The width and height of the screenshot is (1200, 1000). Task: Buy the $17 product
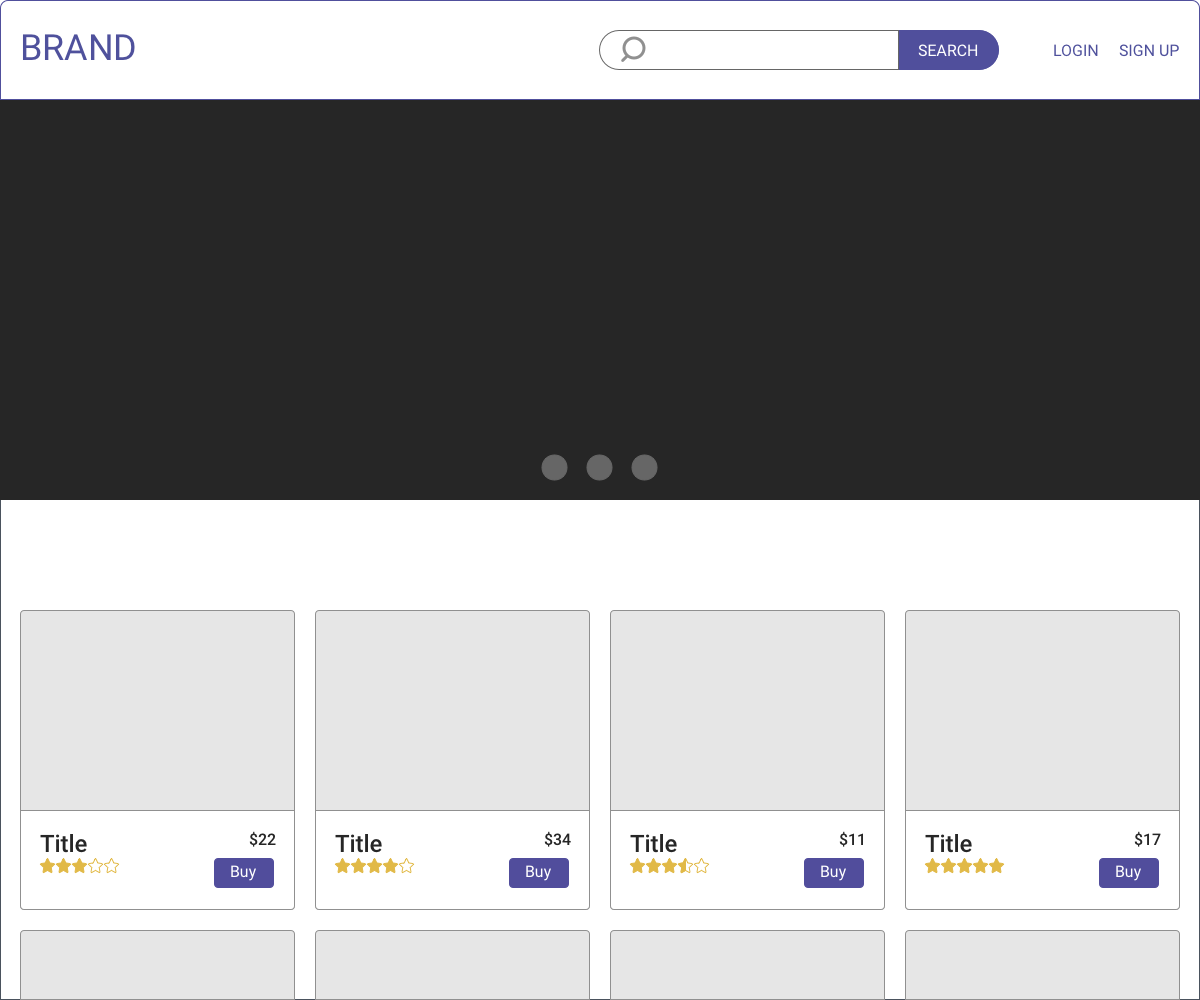1129,872
